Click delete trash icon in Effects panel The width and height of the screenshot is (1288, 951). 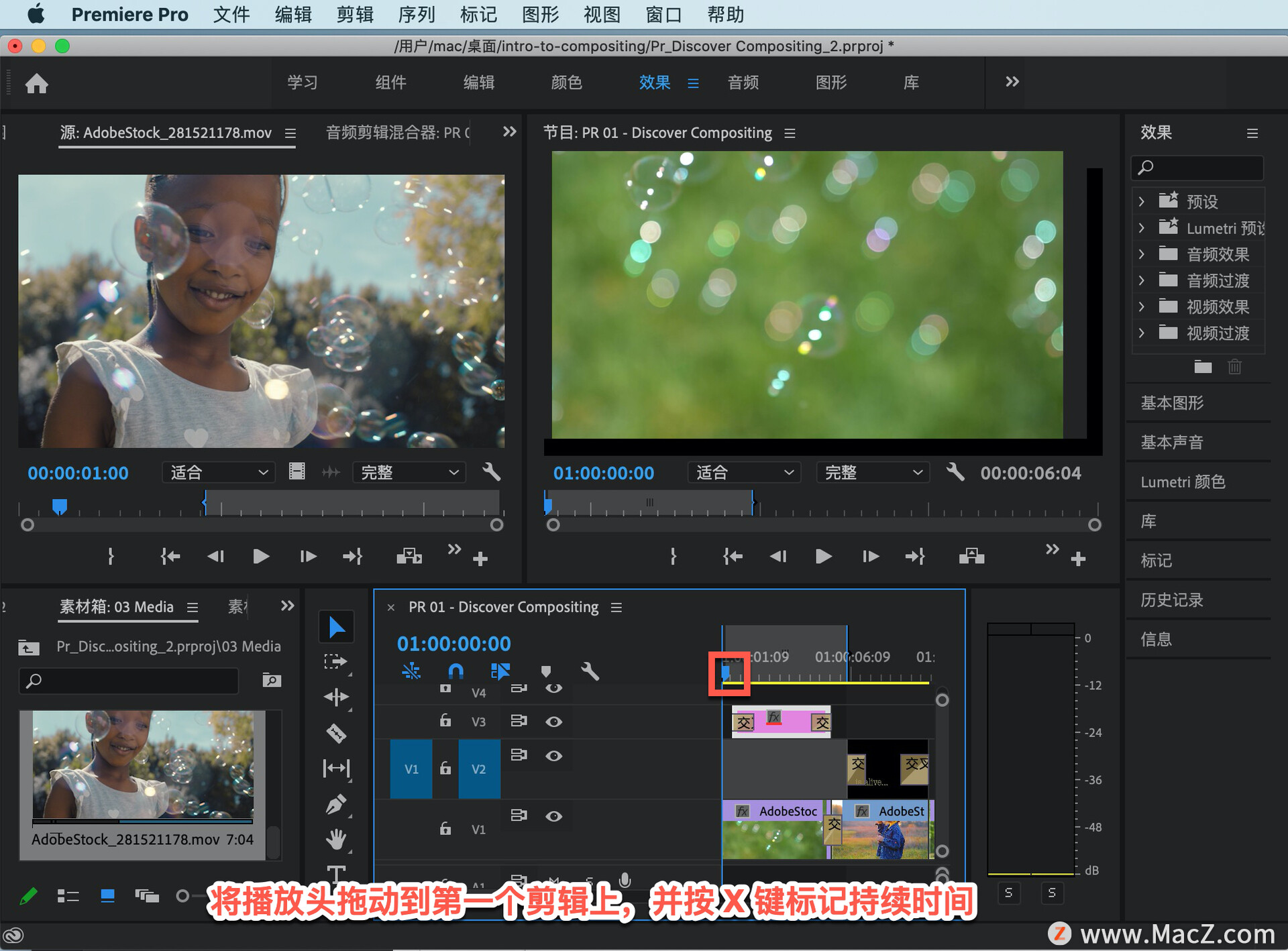1235,367
